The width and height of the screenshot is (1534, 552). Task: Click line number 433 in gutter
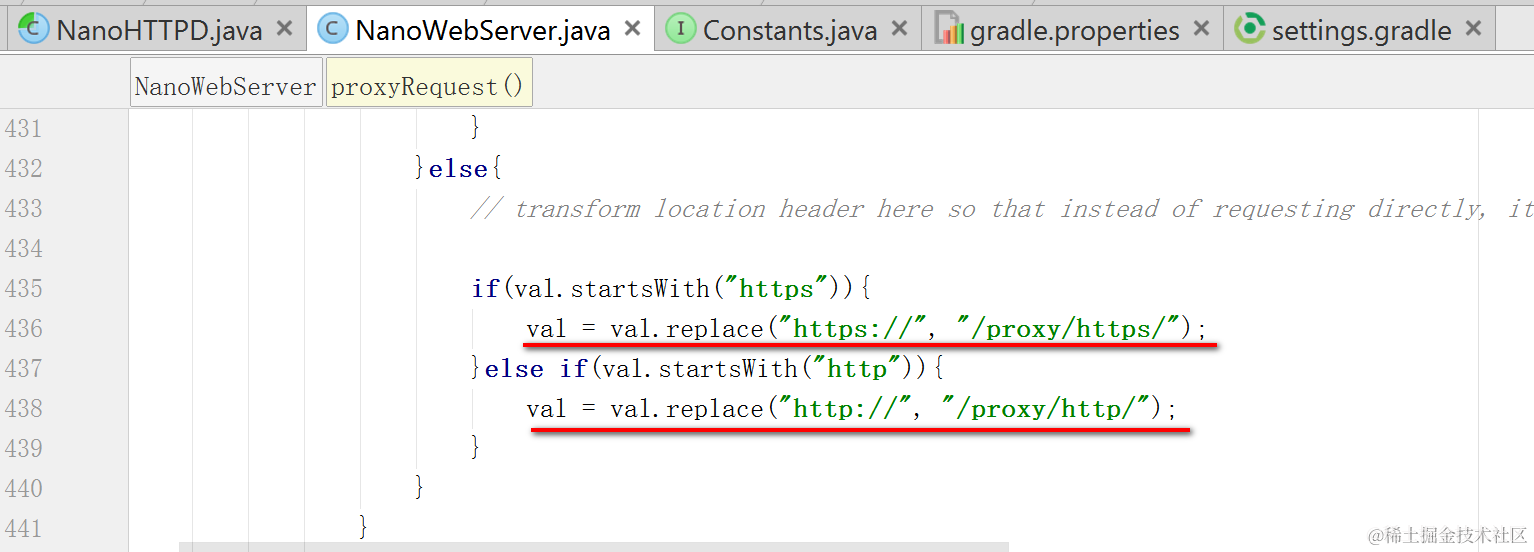pyautogui.click(x=23, y=208)
